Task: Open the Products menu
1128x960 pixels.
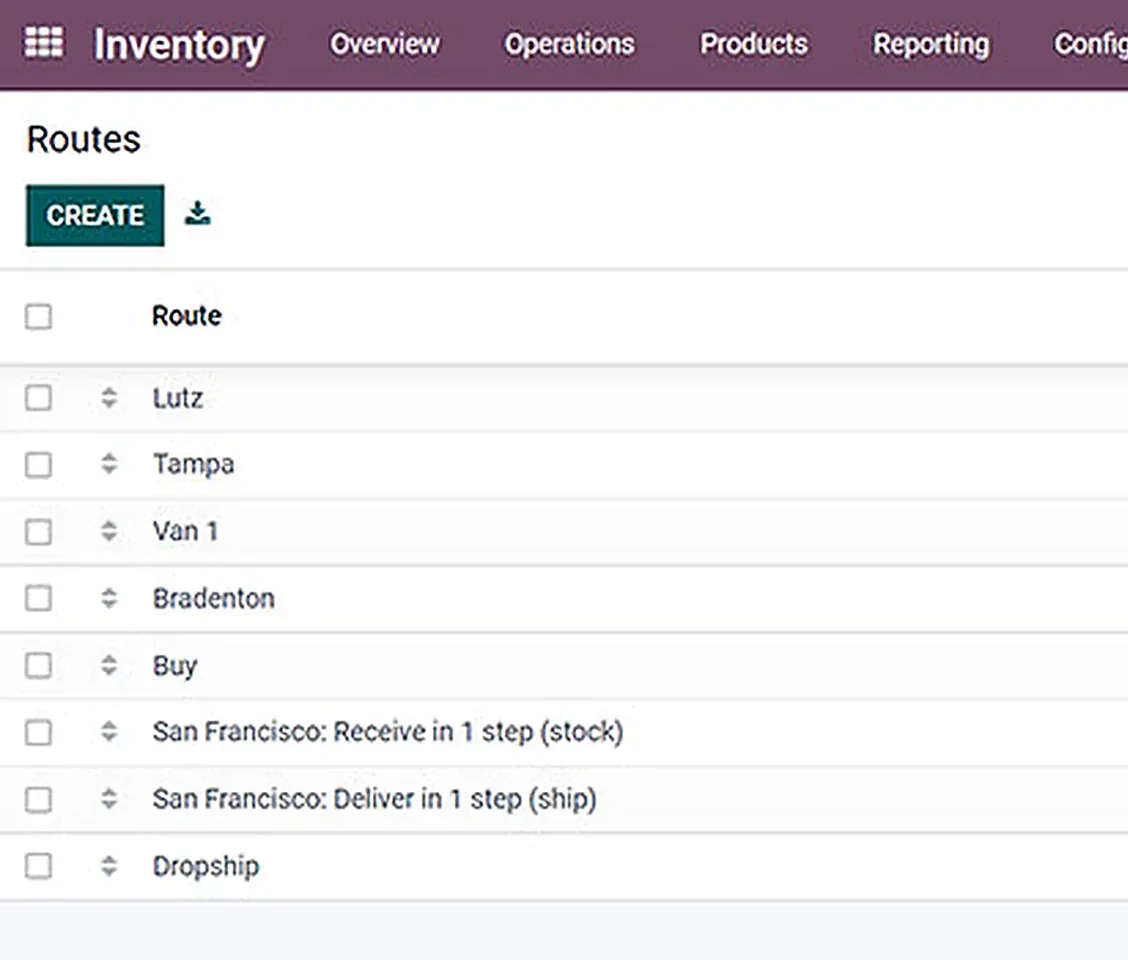Action: coord(754,44)
